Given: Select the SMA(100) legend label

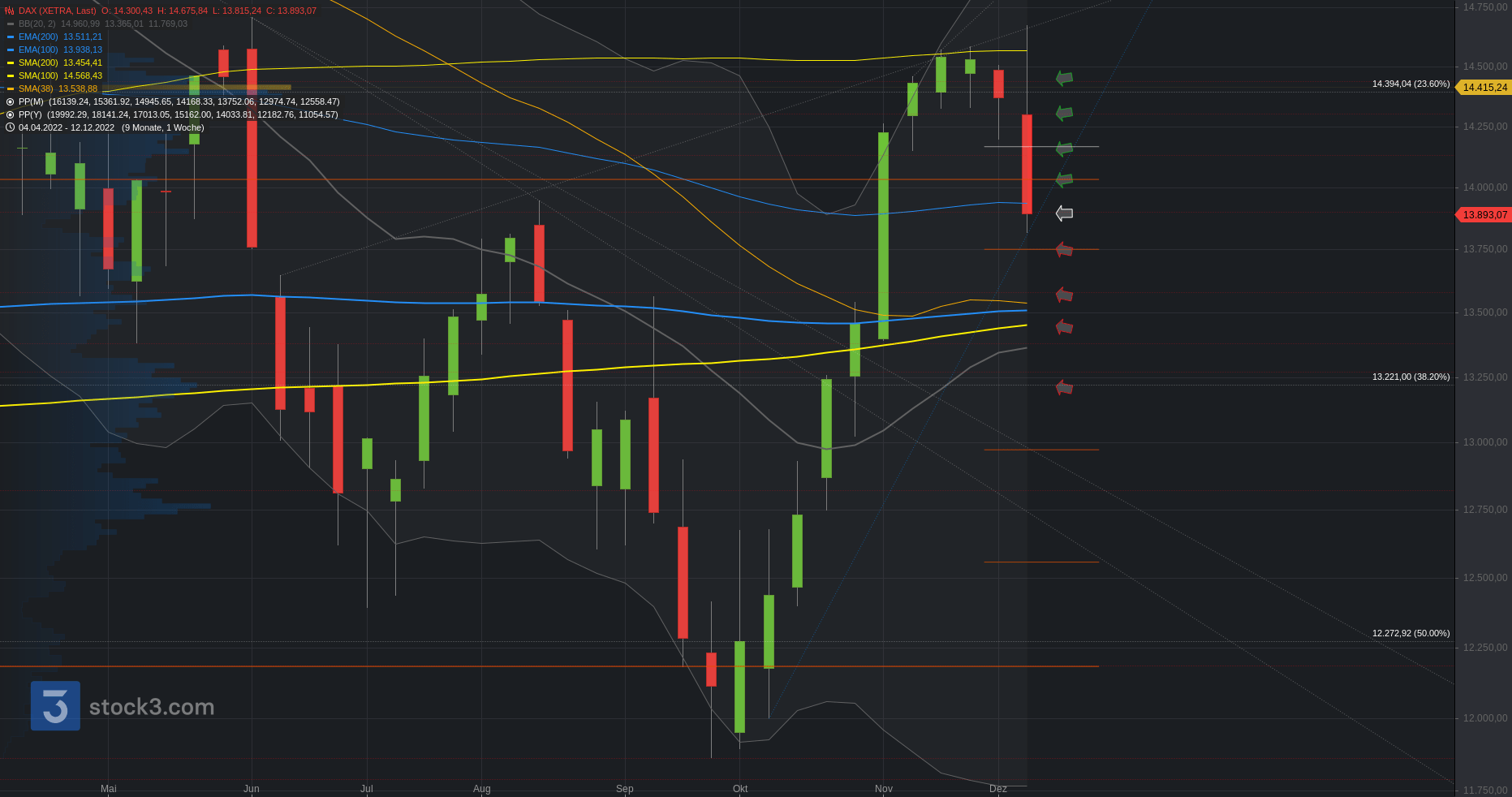Looking at the screenshot, I should pos(38,75).
